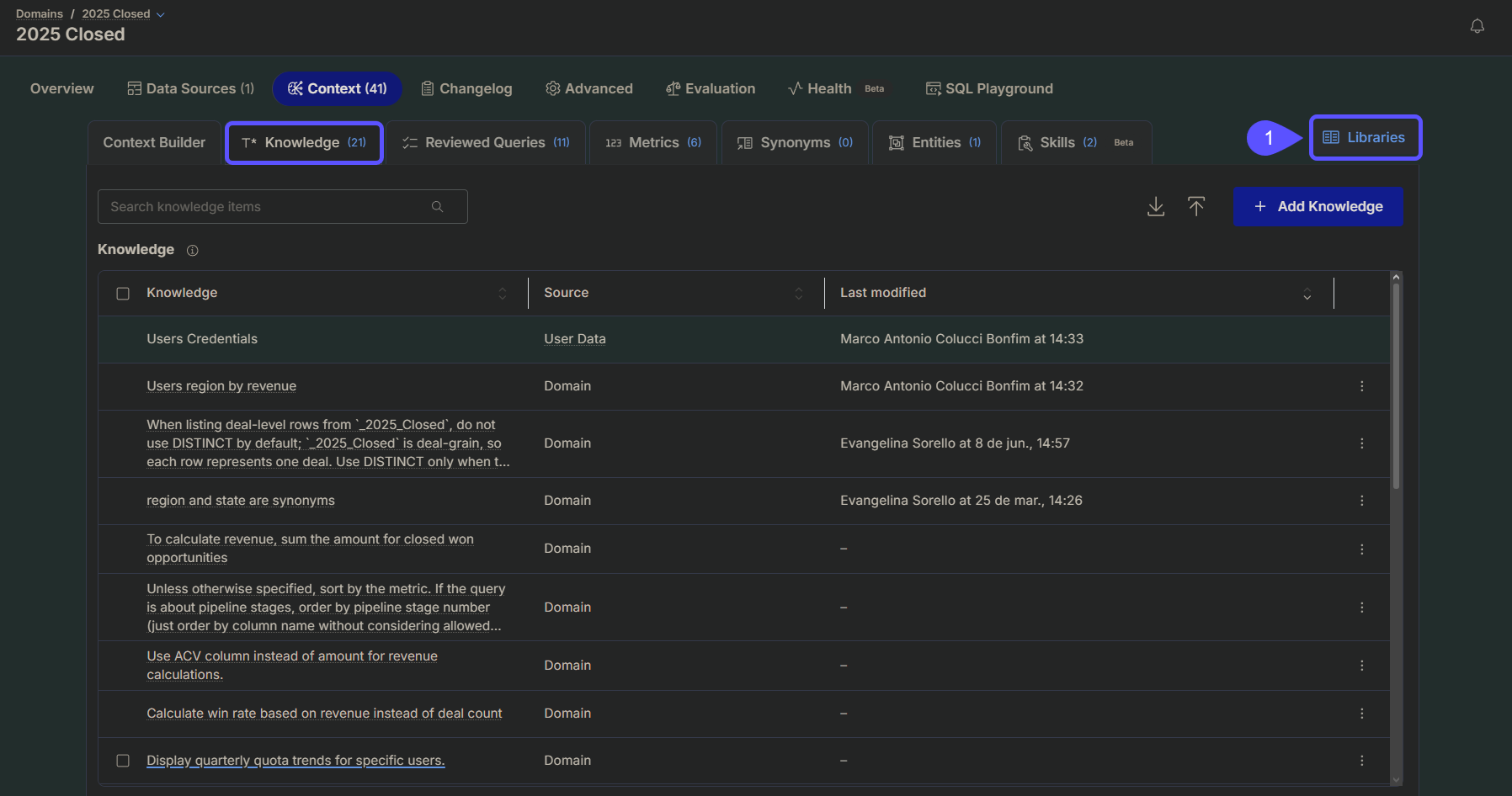Open the Display quarterly quota trends item
Screen dimensions: 1512x796
pos(295,761)
